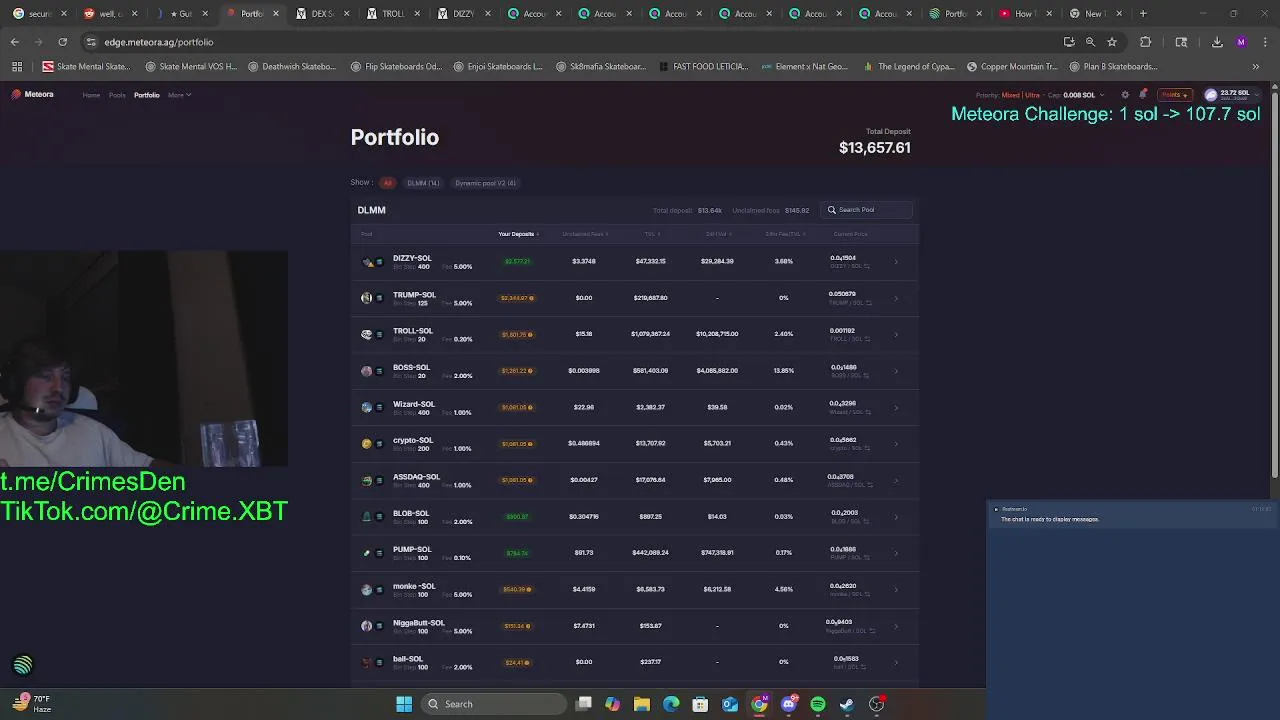Image resolution: width=1280 pixels, height=720 pixels.
Task: Open the Home nav item
Action: (x=91, y=95)
